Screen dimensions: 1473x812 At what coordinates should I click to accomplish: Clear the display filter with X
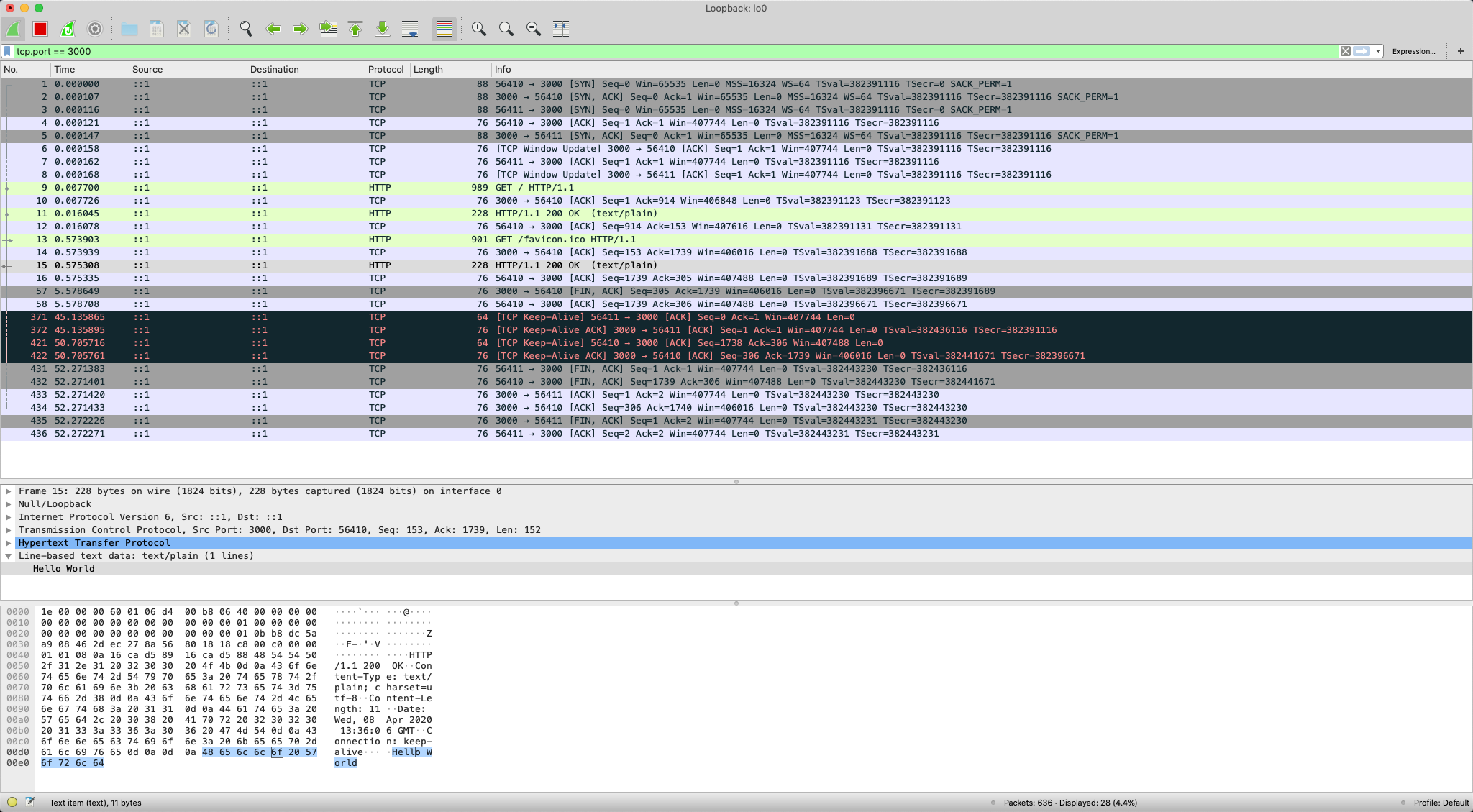coord(1346,51)
